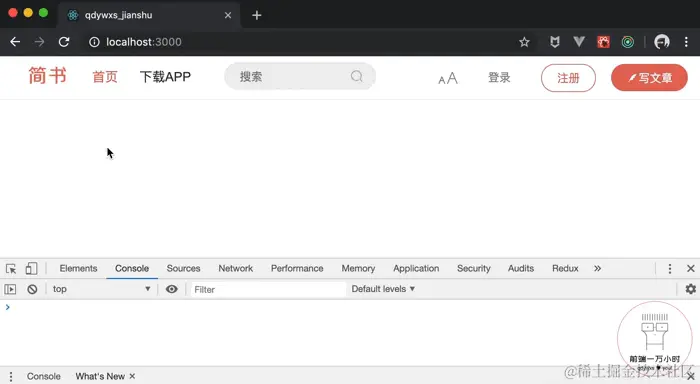Switch to the Memory panel

[358, 268]
